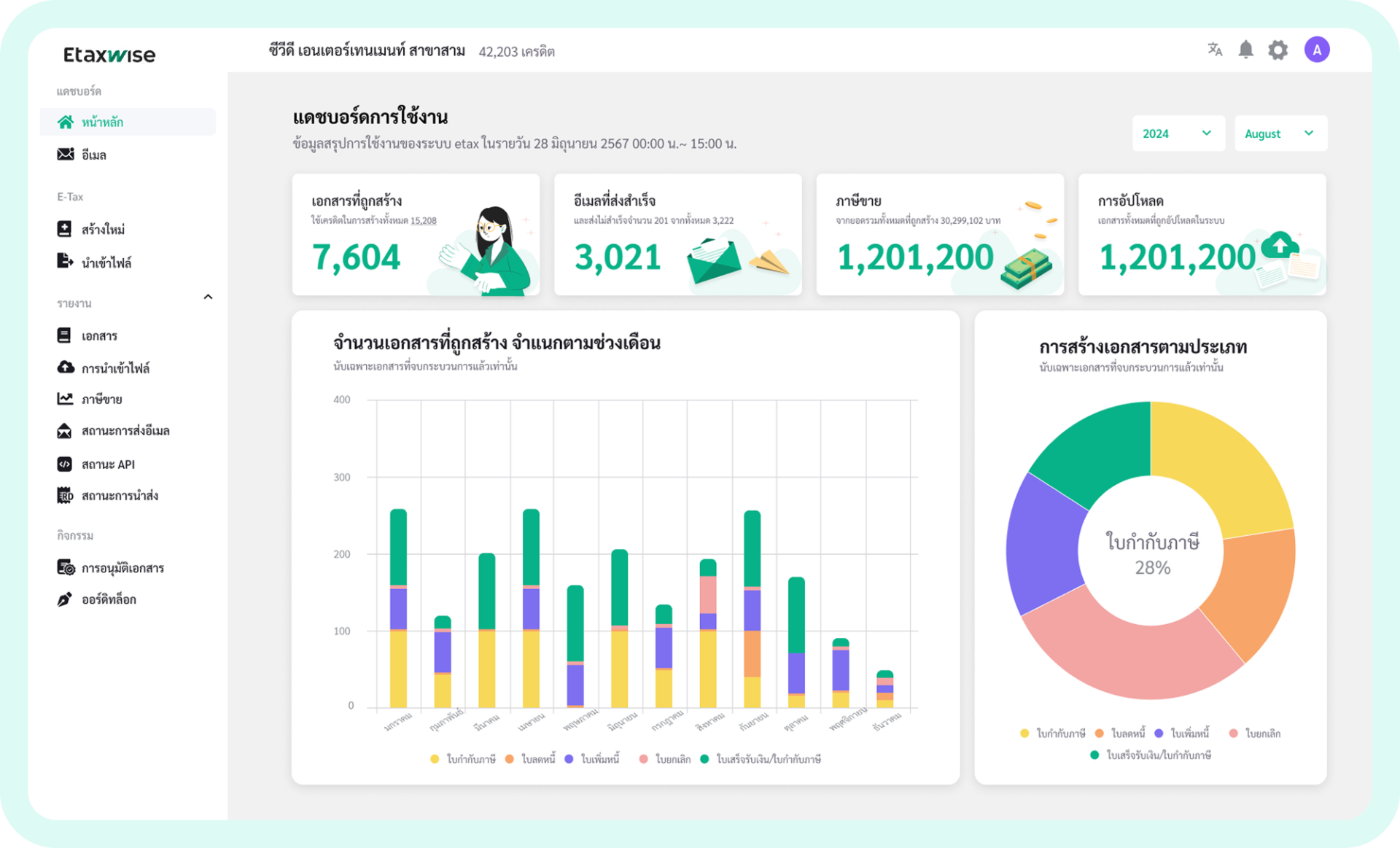The height and width of the screenshot is (848, 1400).
Task: Click the สถานะ API code icon
Action: pyautogui.click(x=65, y=464)
